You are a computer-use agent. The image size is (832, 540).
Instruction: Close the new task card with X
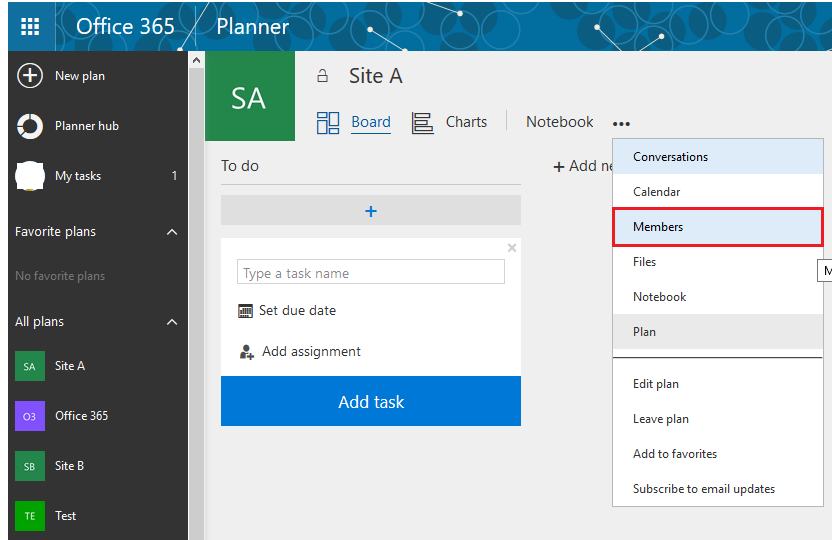pyautogui.click(x=512, y=248)
